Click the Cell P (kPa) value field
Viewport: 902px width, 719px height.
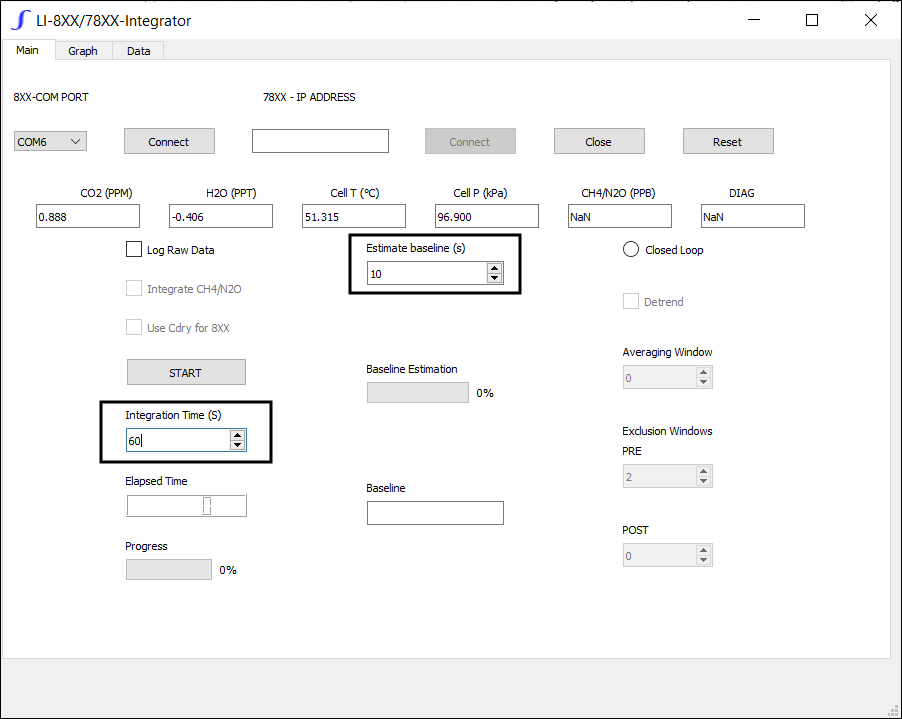487,216
